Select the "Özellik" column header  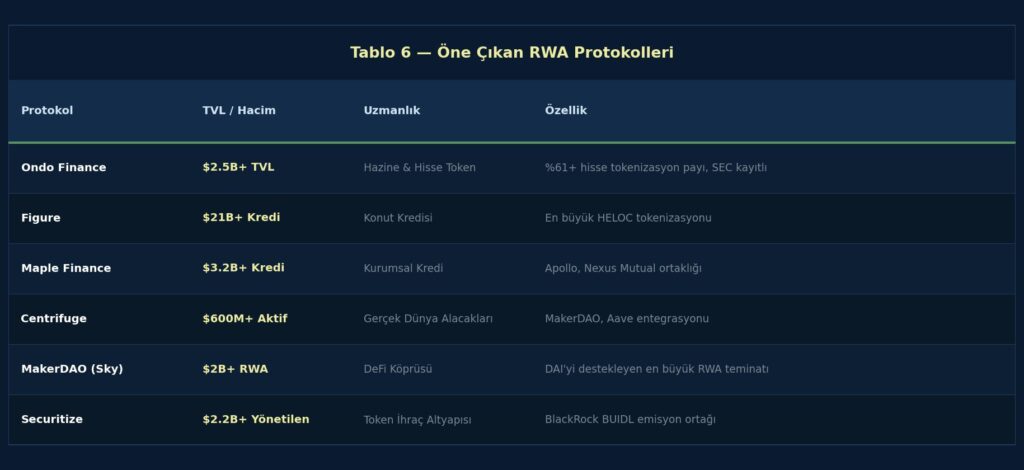[566, 111]
